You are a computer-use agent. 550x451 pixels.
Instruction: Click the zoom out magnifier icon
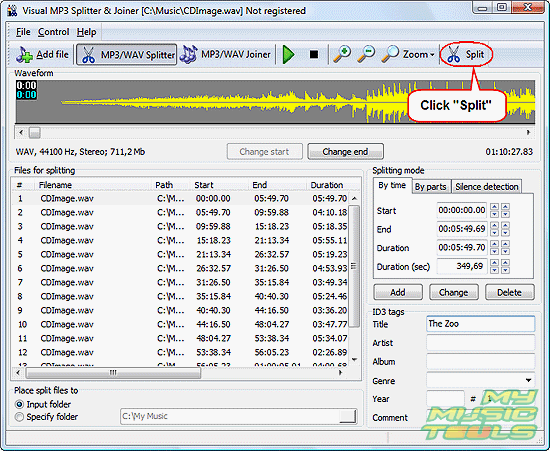[366, 54]
